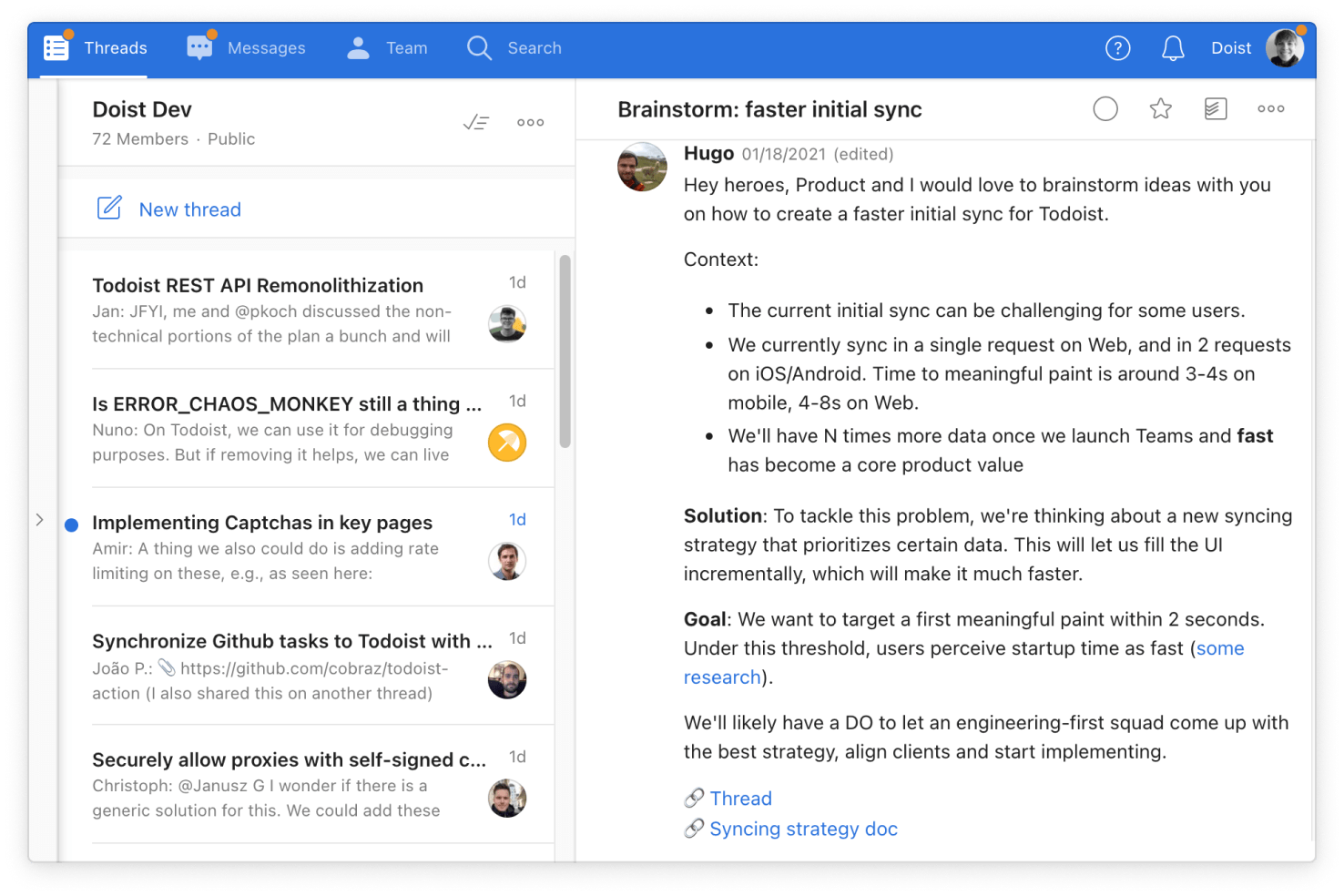Open the Search tab
1344x896 pixels.
coord(514,48)
